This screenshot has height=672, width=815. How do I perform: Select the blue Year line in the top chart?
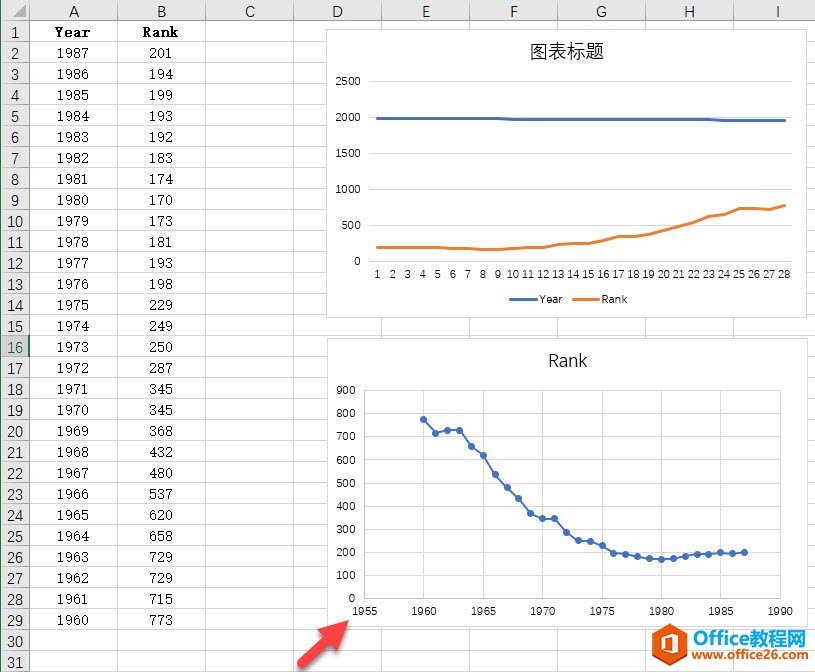click(550, 117)
